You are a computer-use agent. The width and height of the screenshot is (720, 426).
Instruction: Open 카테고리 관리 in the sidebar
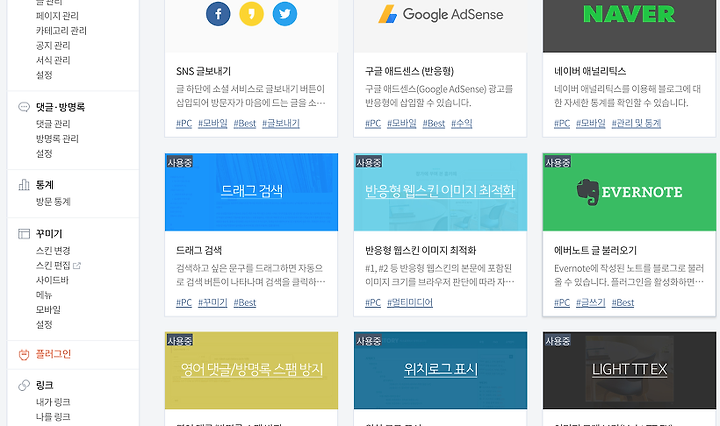point(62,30)
